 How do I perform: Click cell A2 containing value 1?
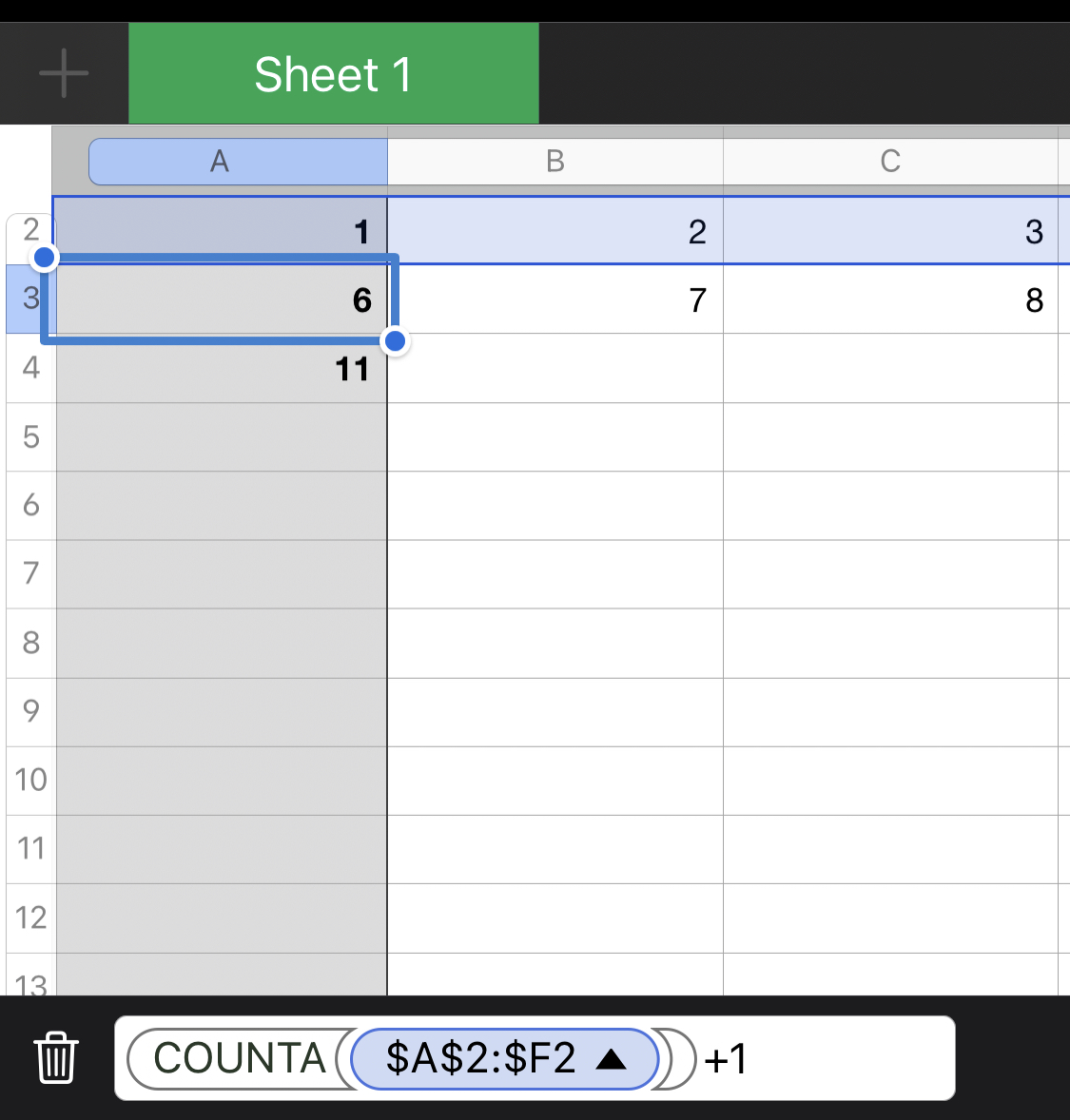(x=222, y=231)
